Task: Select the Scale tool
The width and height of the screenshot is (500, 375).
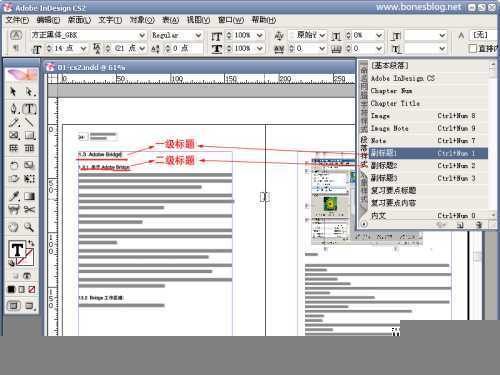Action: click(x=29, y=165)
